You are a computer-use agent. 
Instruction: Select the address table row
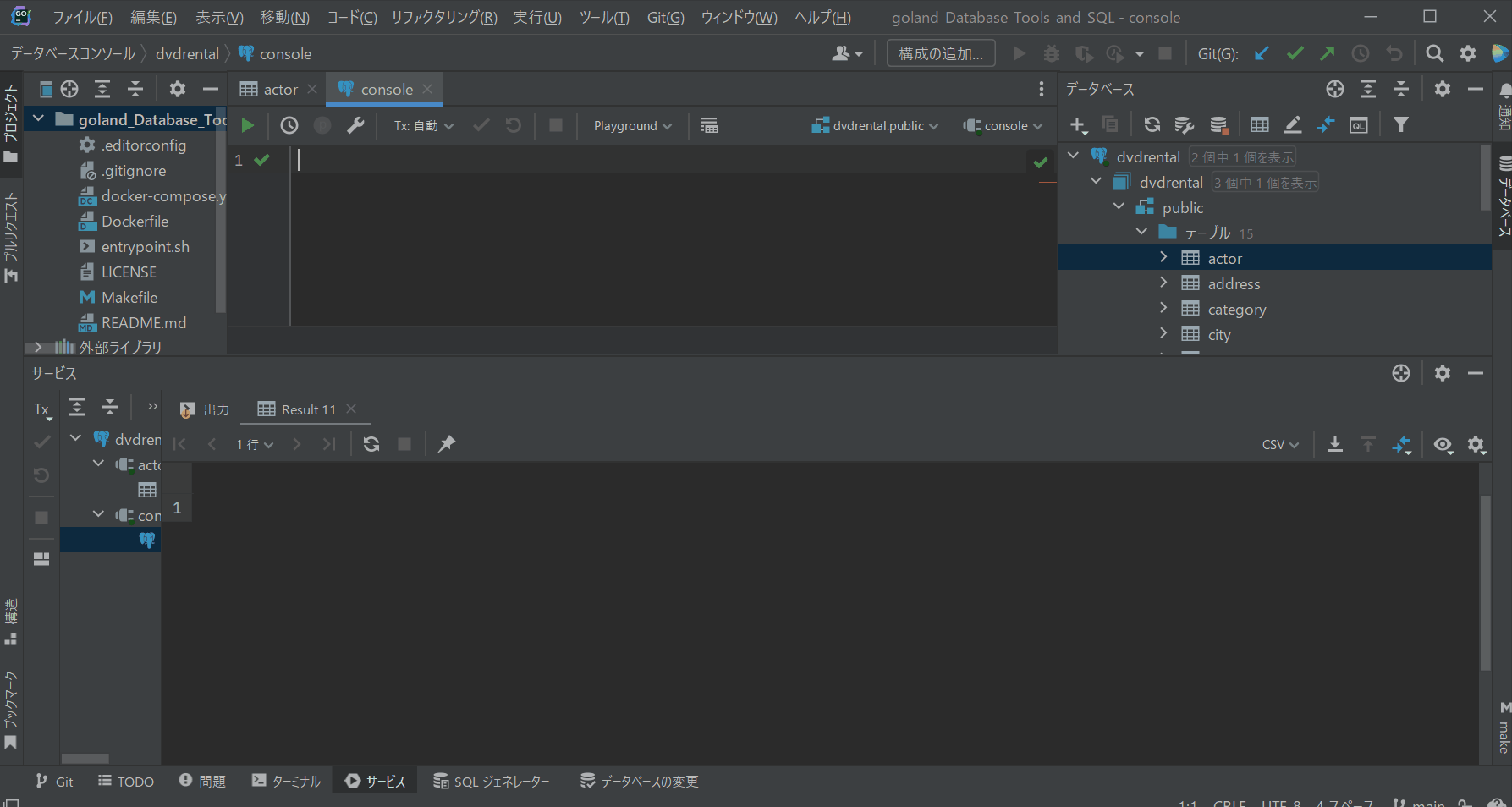tap(1274, 283)
